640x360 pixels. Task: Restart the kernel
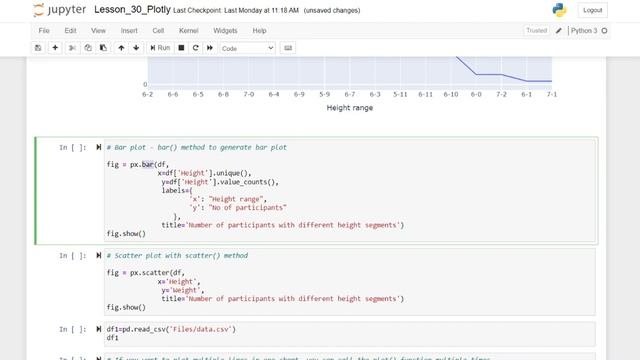point(196,48)
